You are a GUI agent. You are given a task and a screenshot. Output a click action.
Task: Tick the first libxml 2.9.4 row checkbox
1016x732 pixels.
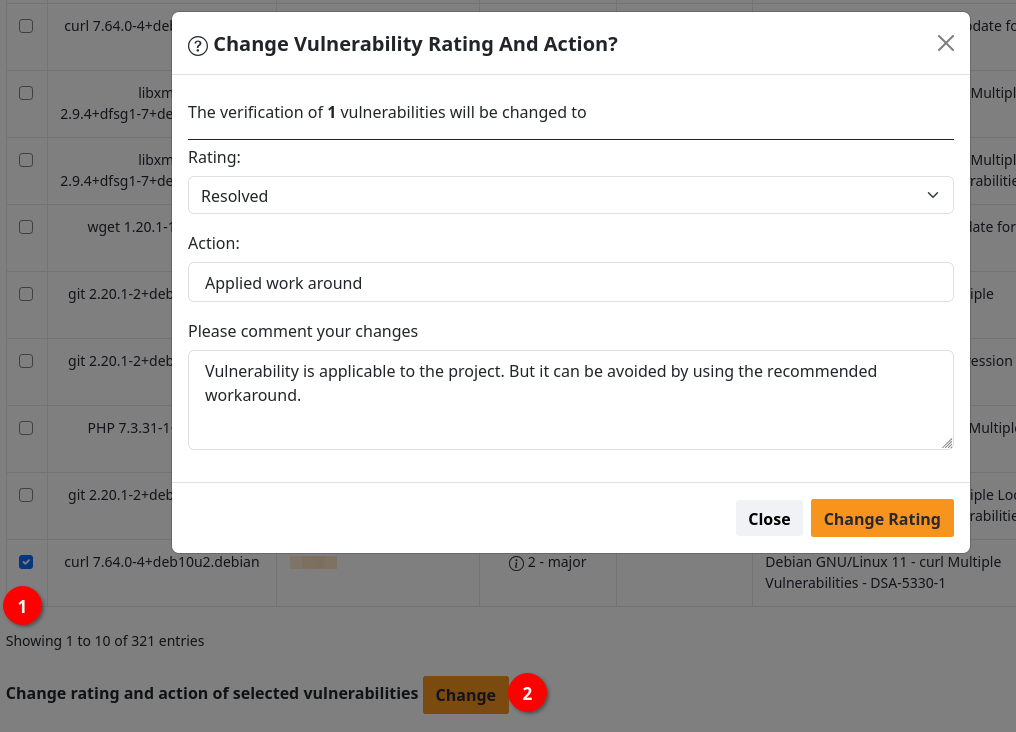pyautogui.click(x=26, y=93)
